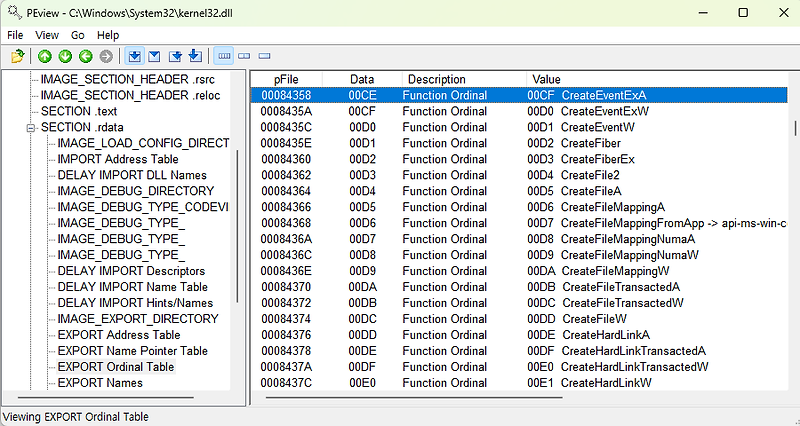Image resolution: width=800 pixels, height=426 pixels.
Task: Select IMAGE_DEBUG_DIRECTORY tree item
Action: (x=136, y=191)
